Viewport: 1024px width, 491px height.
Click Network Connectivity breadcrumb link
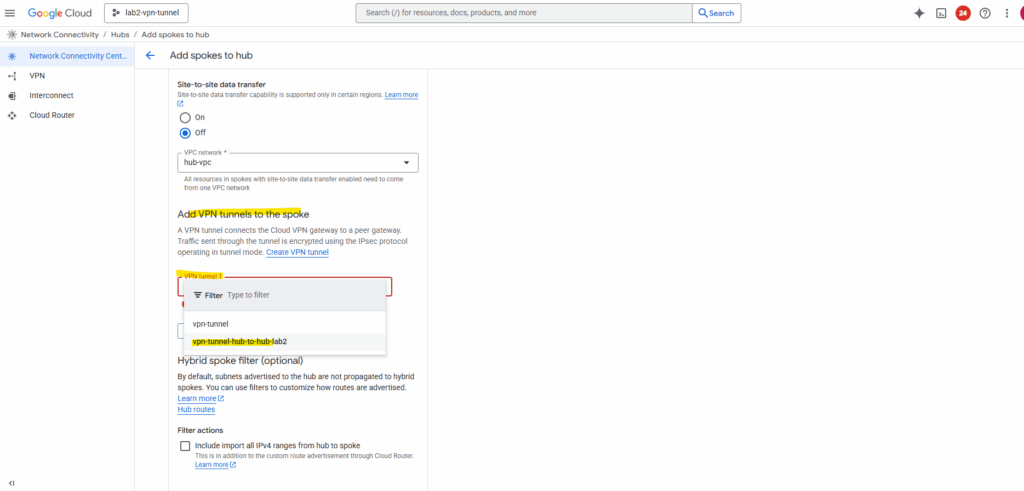pos(59,35)
